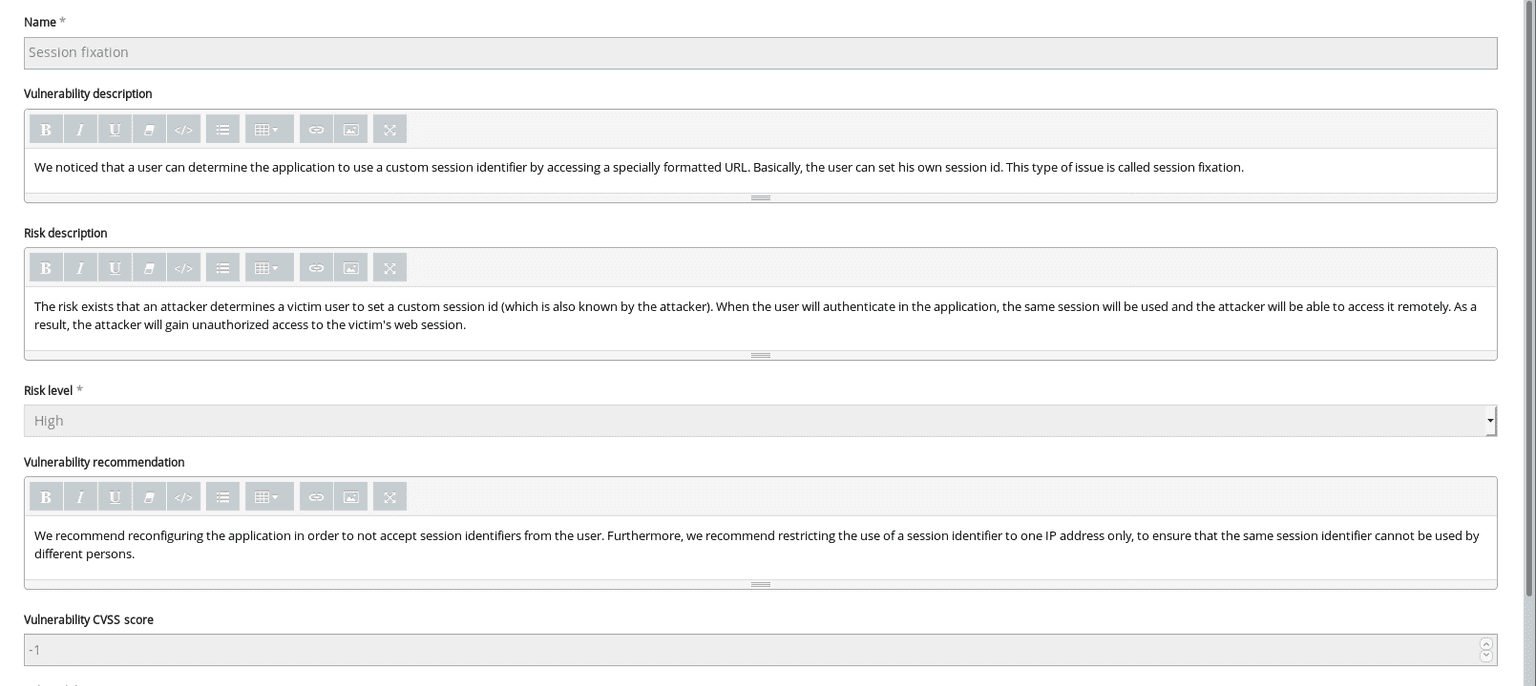Apply bold formatting in Vulnerability description editor
This screenshot has height=686, width=1536.
click(x=45, y=128)
